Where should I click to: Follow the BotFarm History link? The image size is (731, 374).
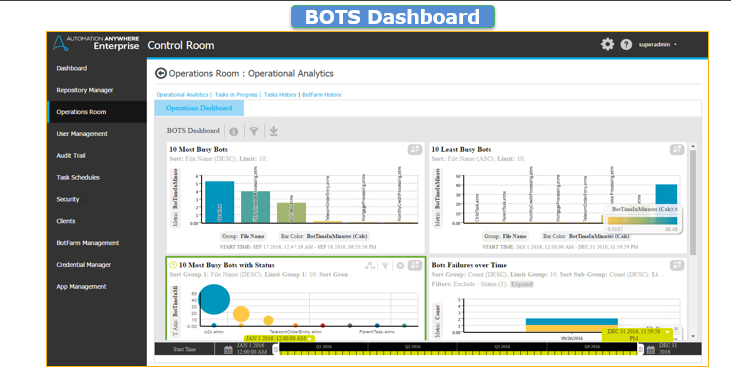point(322,95)
